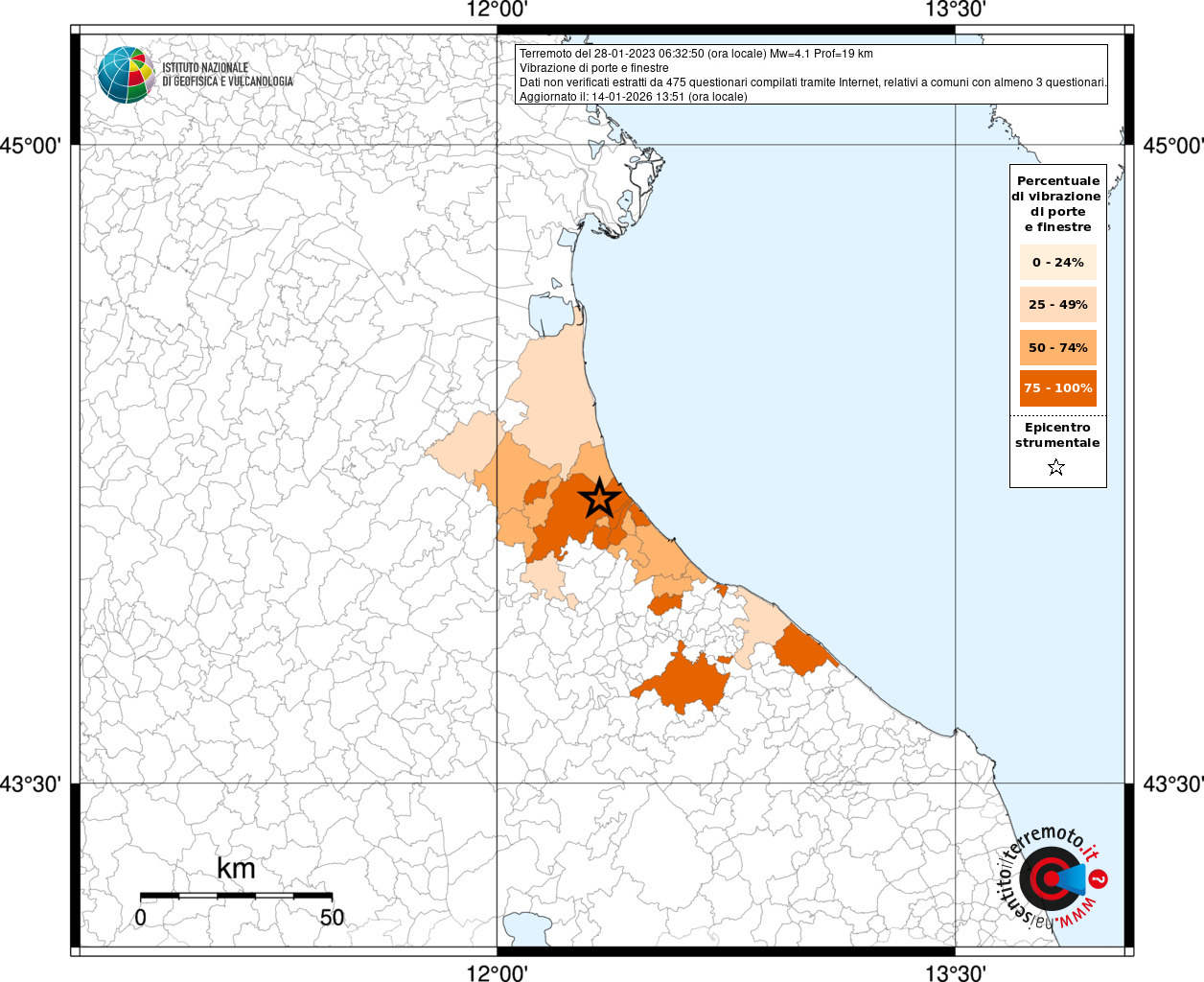
Task: Click the 'Vibrazione di porte e finestre' subtitle
Action: (x=594, y=68)
